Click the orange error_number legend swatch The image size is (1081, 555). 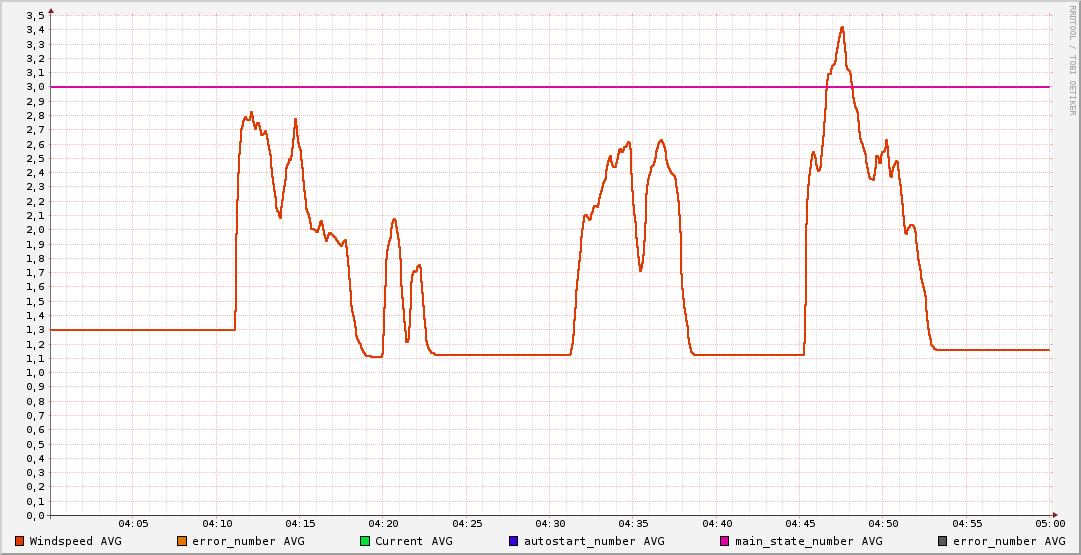coord(182,541)
